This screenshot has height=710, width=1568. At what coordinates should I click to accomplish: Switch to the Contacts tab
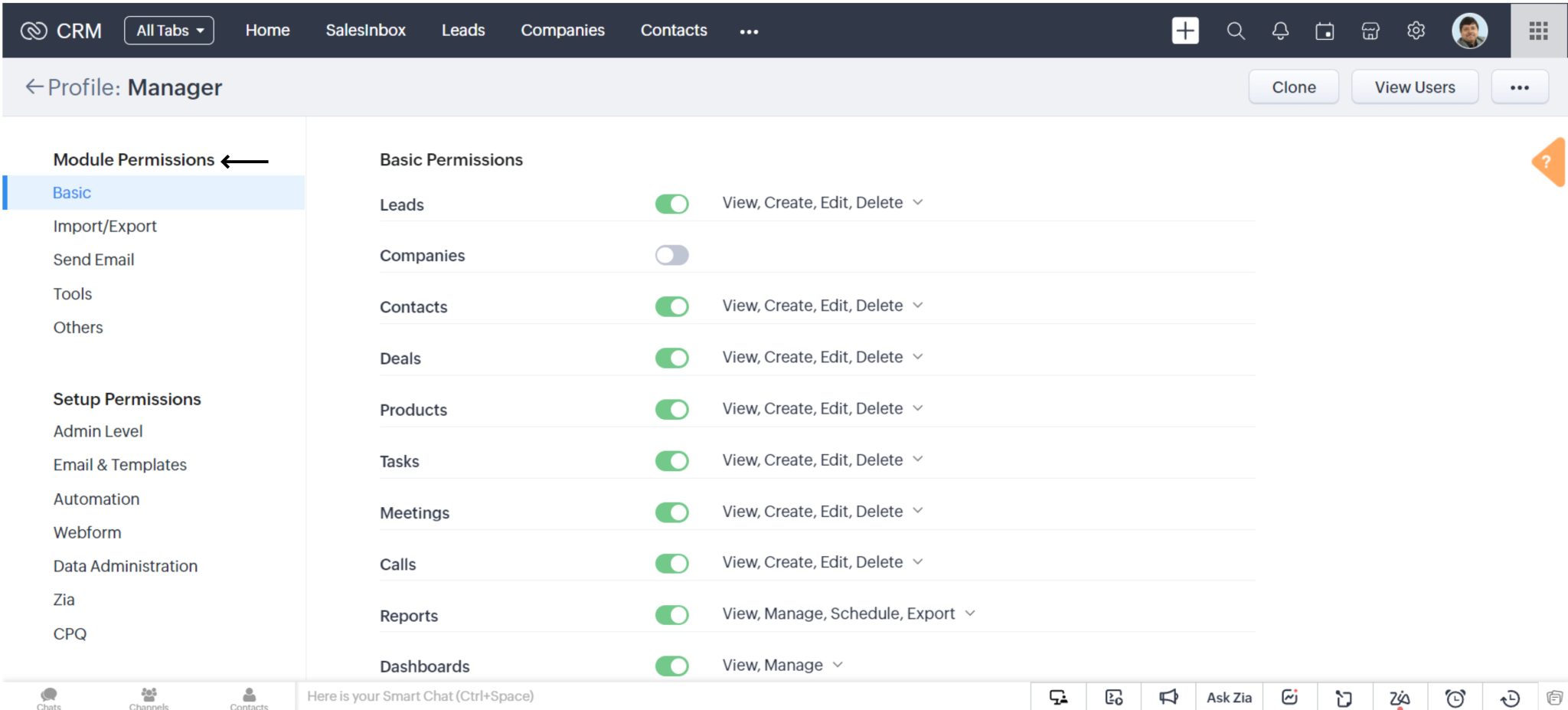tap(673, 31)
